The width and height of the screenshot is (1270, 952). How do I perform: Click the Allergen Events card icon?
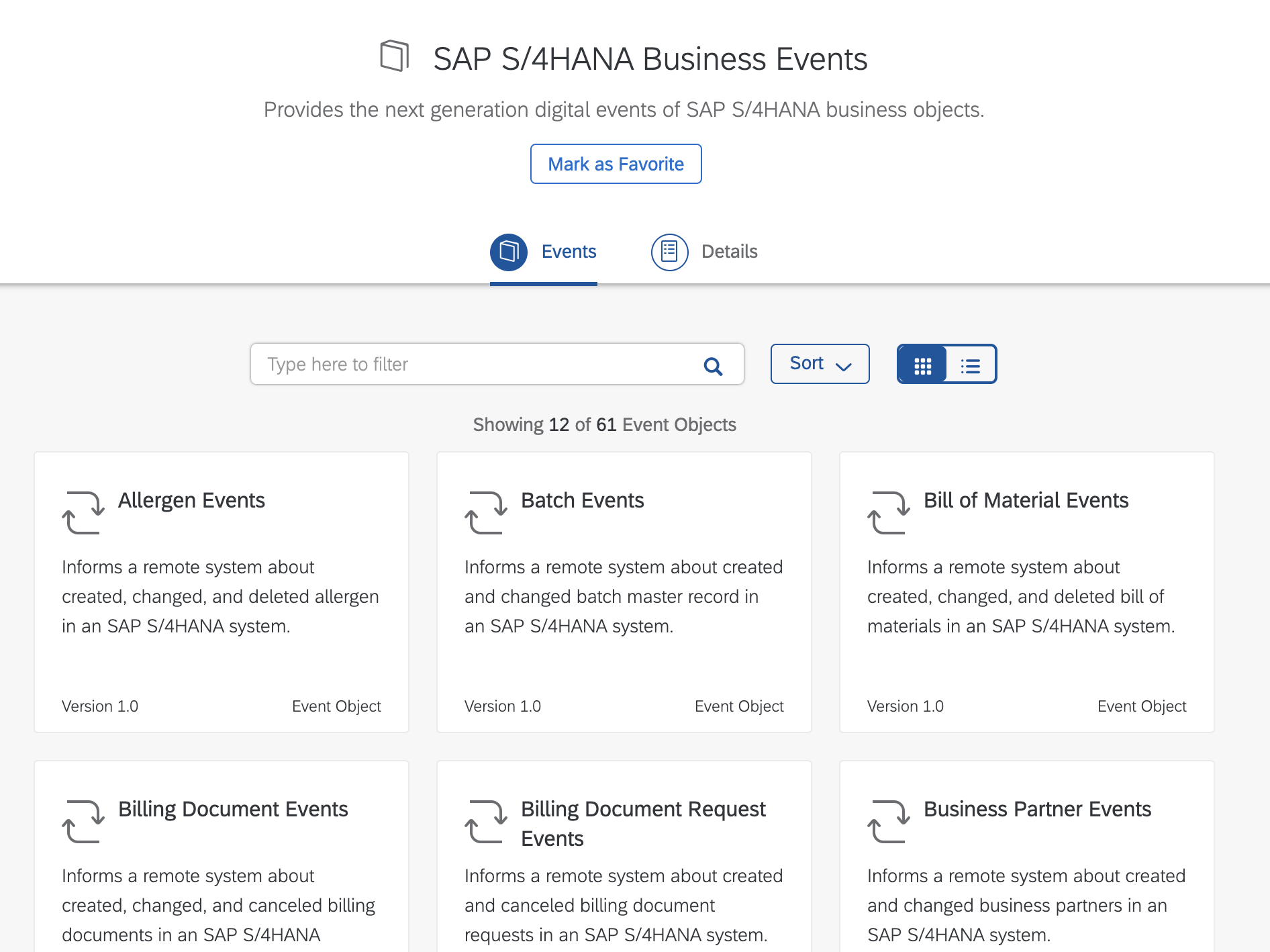point(83,513)
